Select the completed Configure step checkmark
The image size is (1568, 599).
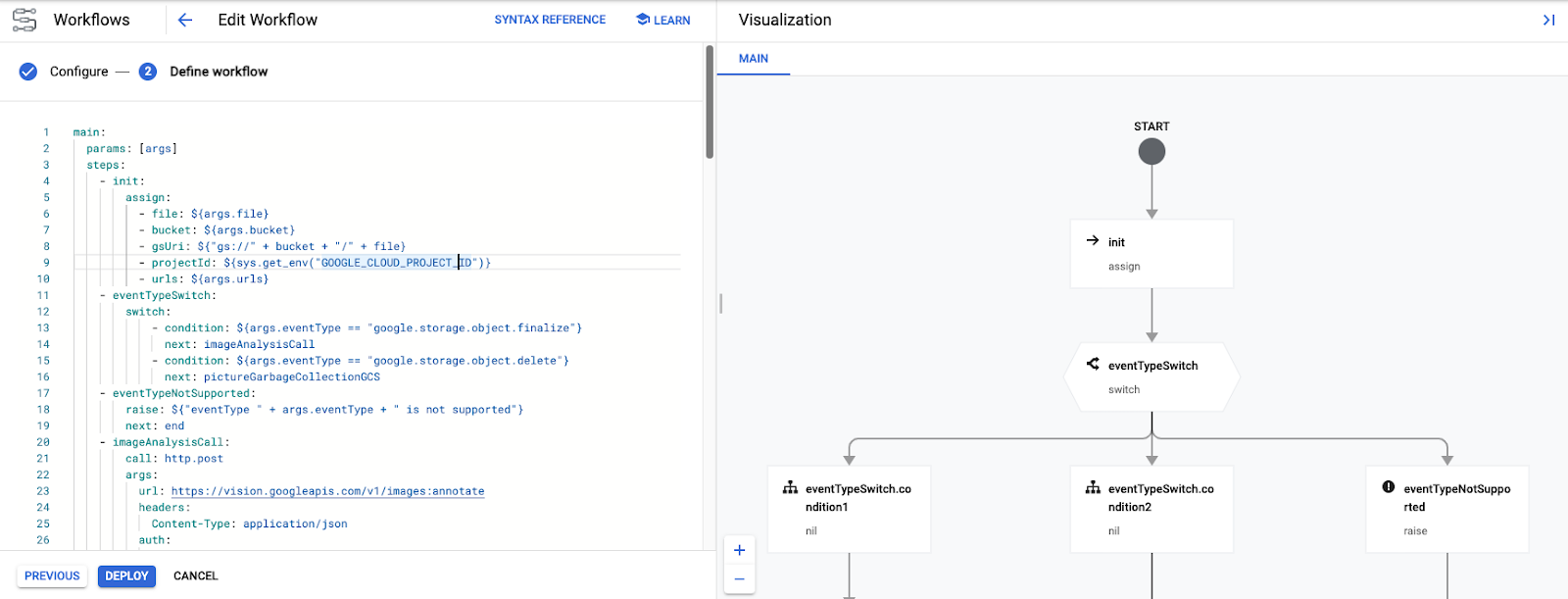(x=28, y=72)
